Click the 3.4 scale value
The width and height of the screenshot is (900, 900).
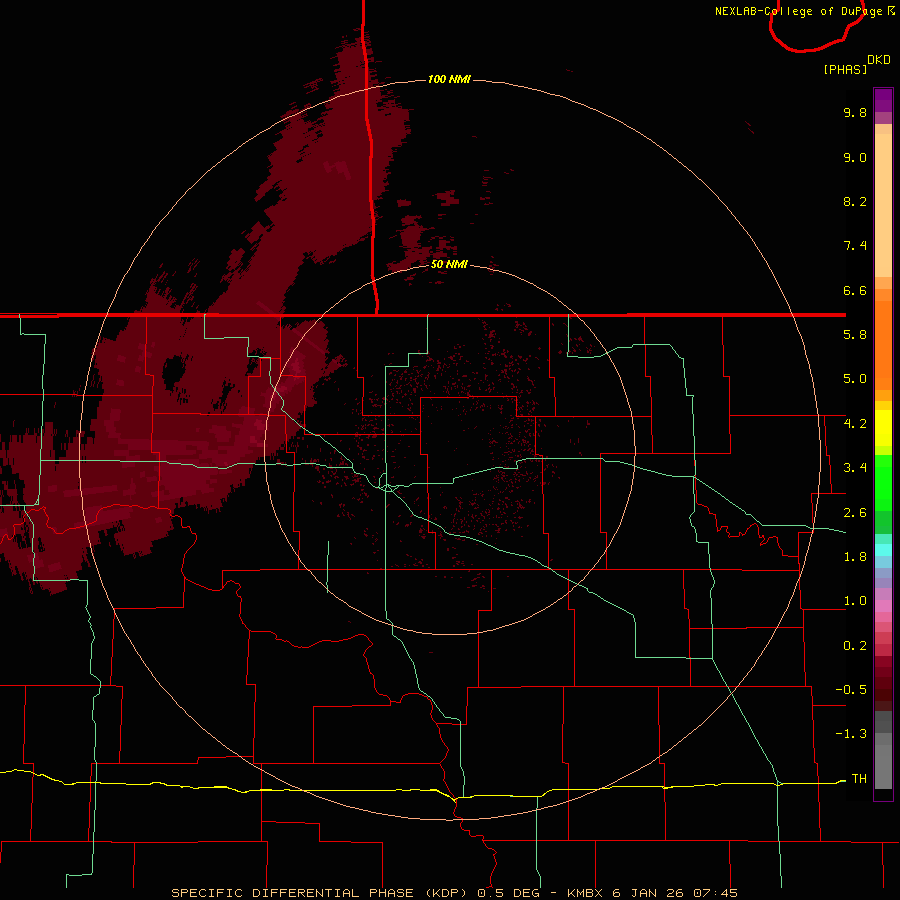[855, 468]
